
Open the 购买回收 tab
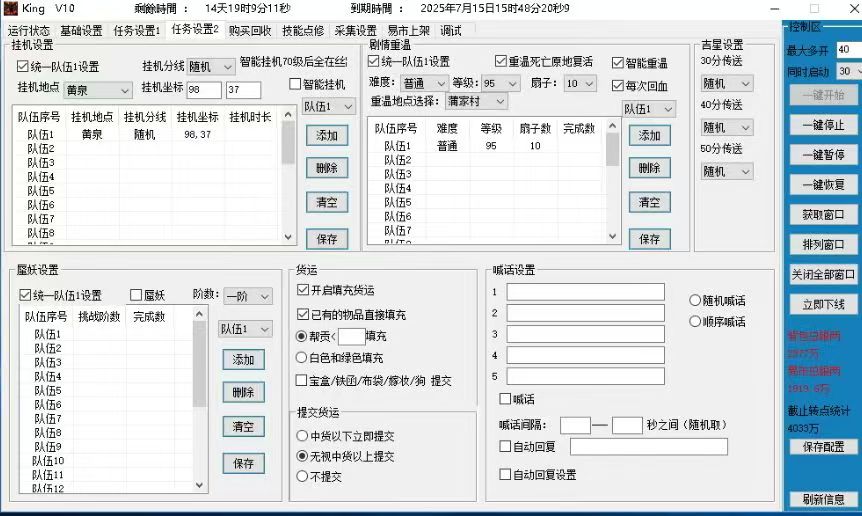(250, 31)
